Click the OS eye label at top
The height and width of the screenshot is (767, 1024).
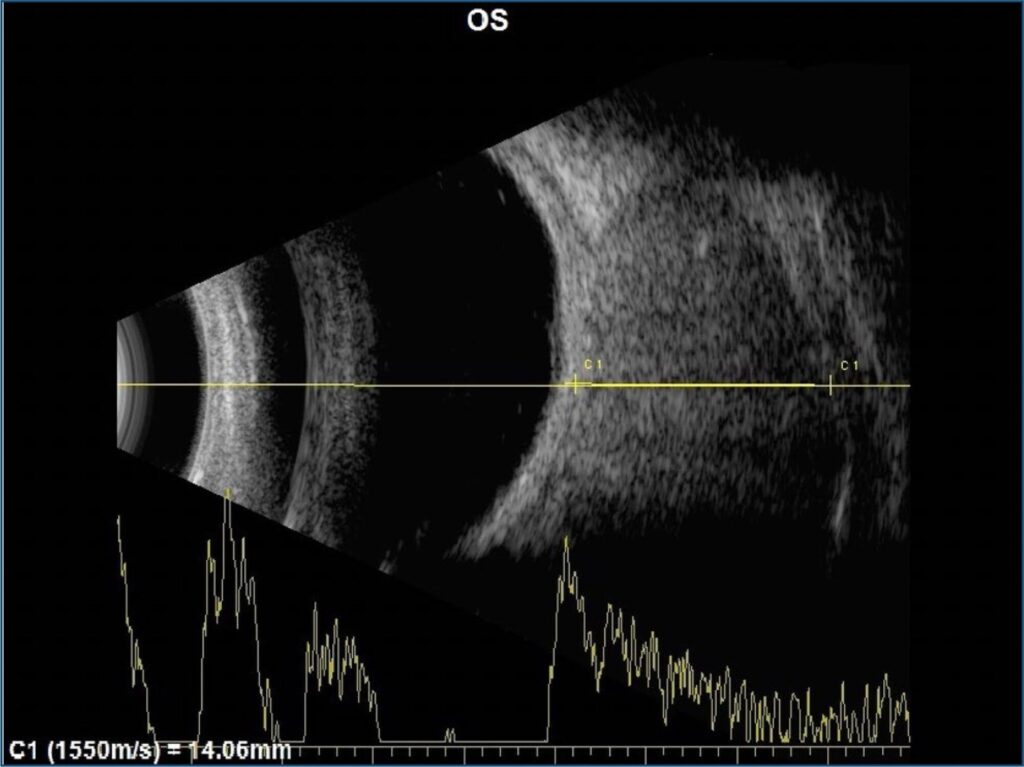[487, 20]
